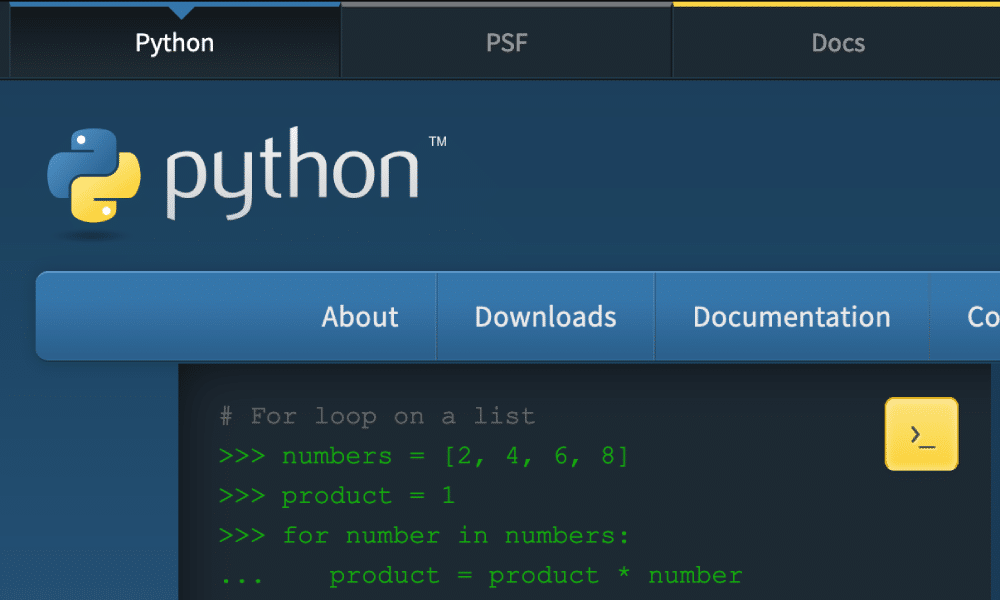Open the Documentation menu item
This screenshot has width=1000, height=600.
click(x=791, y=317)
